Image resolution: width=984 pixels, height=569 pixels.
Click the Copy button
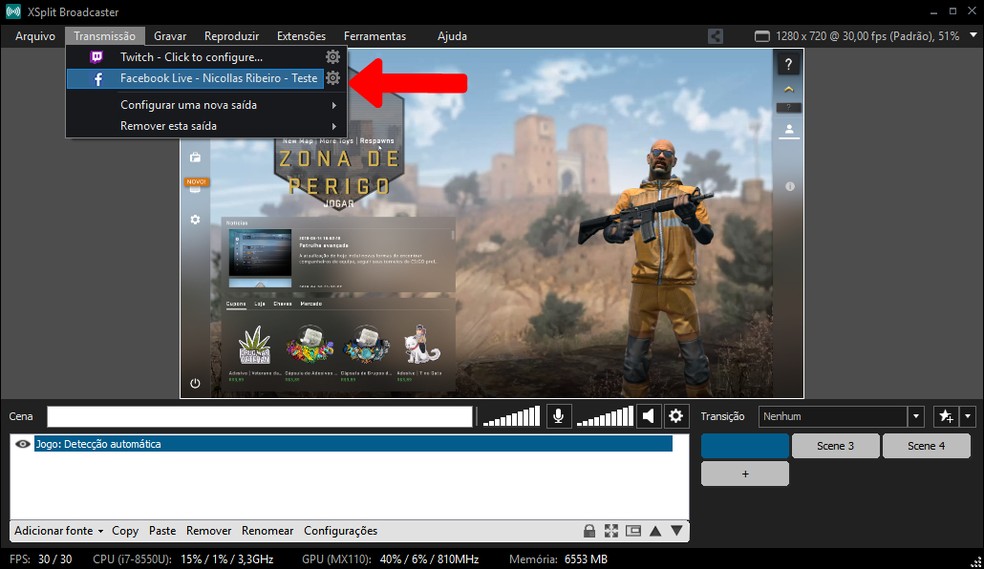125,531
